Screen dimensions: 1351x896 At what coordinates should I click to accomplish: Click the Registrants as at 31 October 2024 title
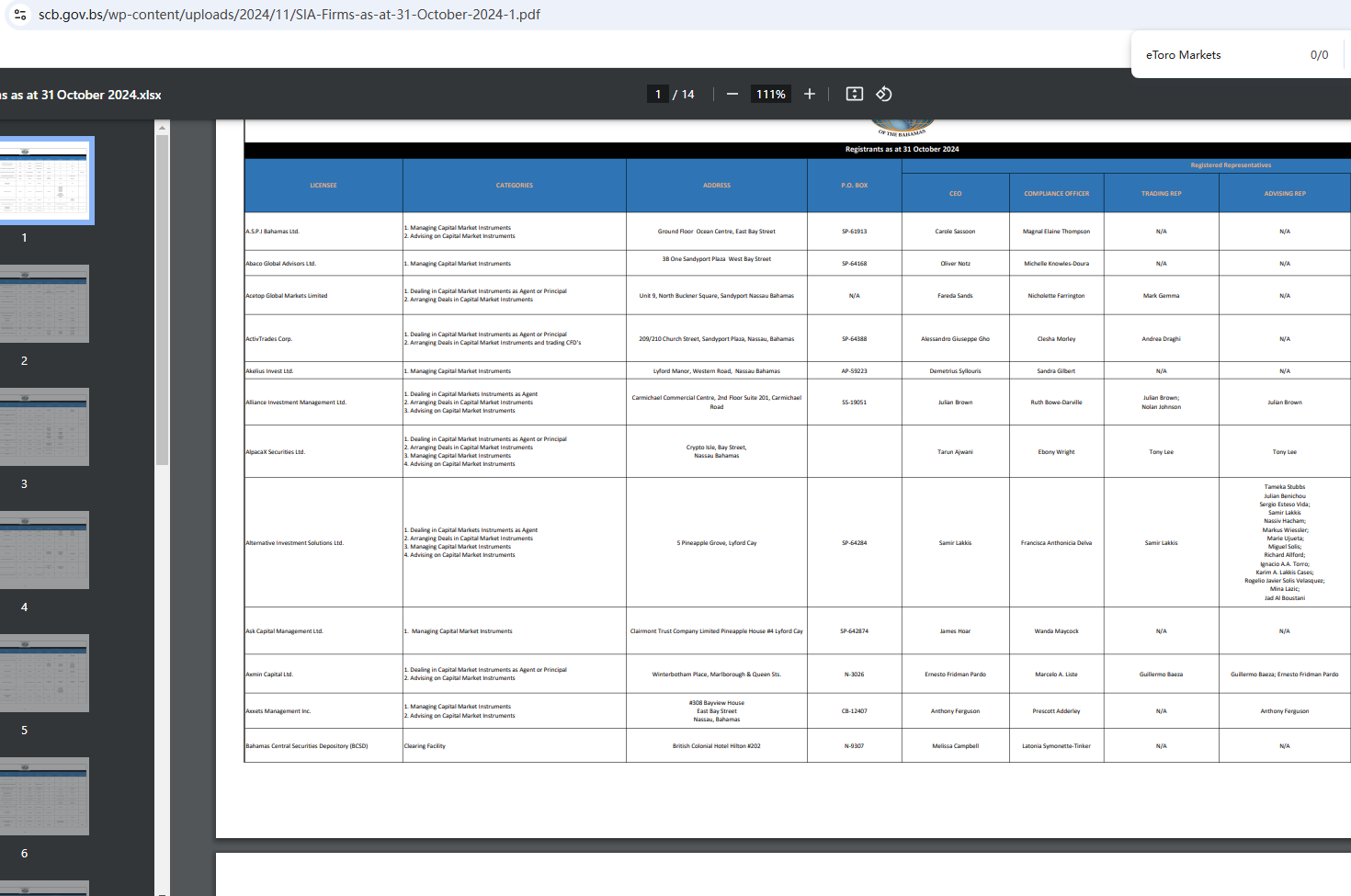coord(902,149)
